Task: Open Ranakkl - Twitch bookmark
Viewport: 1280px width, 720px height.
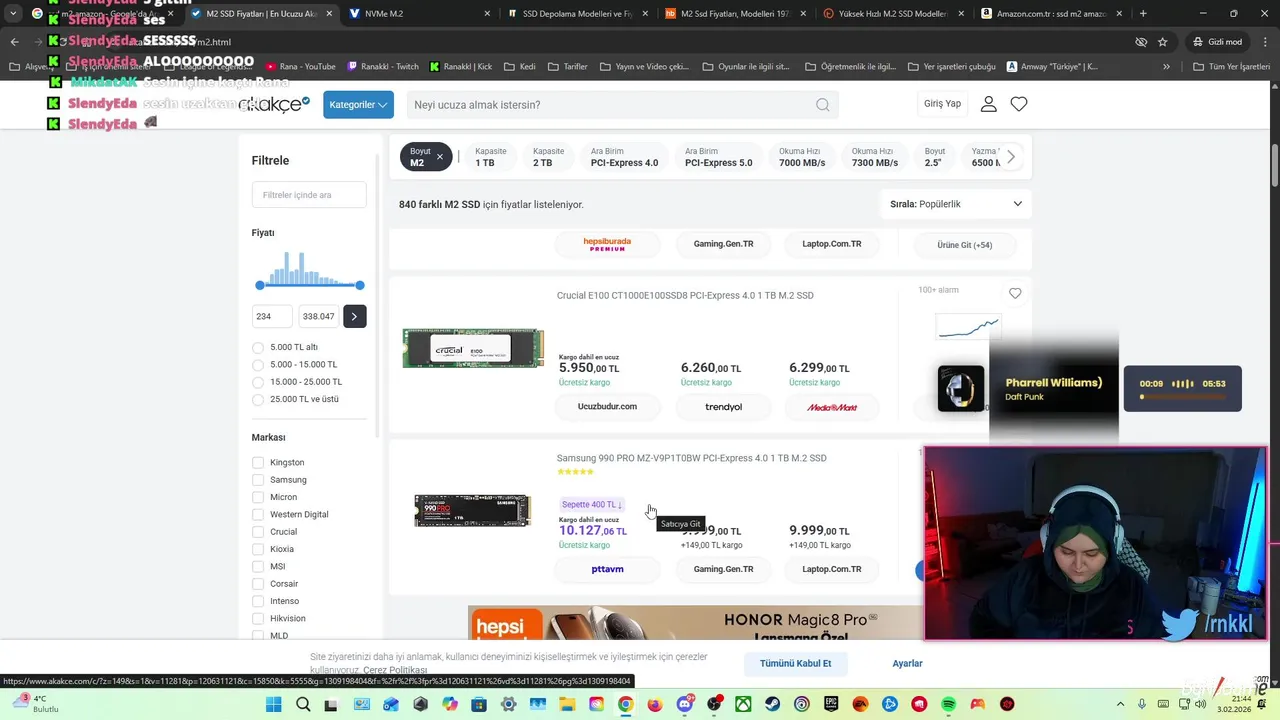Action: pyautogui.click(x=383, y=66)
